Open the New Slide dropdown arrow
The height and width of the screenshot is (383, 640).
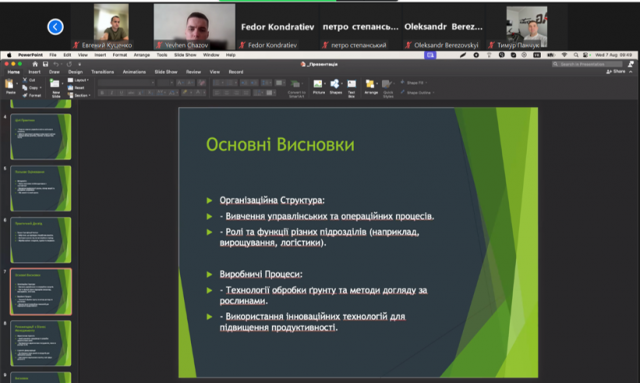click(x=62, y=84)
